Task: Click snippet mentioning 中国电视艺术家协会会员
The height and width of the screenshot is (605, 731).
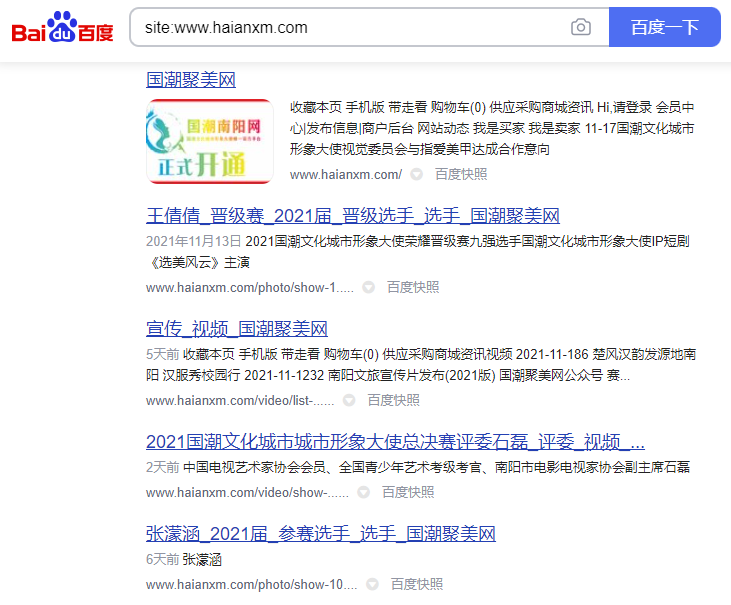Action: 436,467
